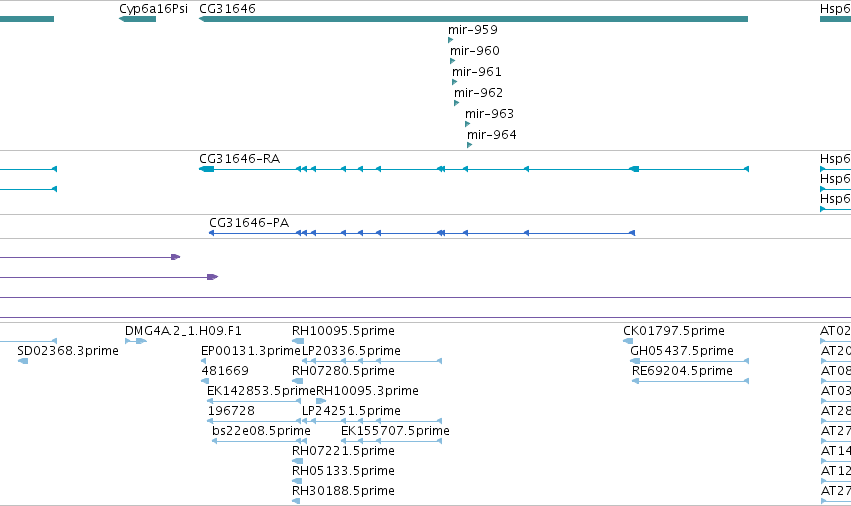Click the CG31646-RA terminal exon block

point(206,169)
